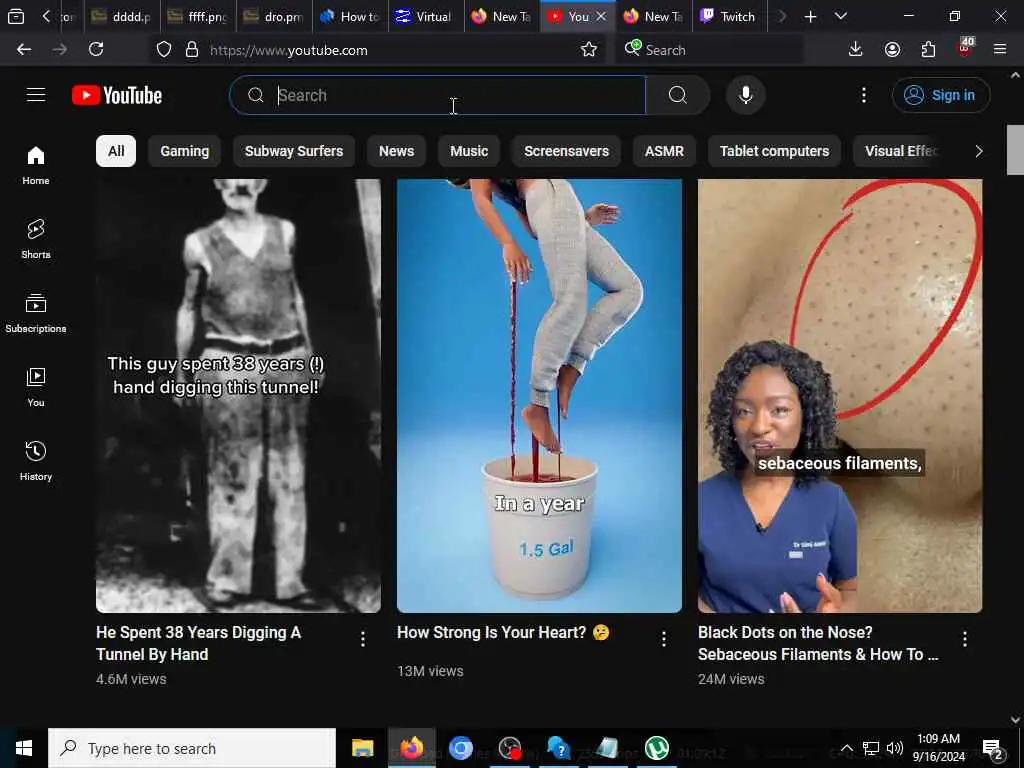The image size is (1024, 768).
Task: Click the browser address bar URL
Action: pyautogui.click(x=289, y=50)
